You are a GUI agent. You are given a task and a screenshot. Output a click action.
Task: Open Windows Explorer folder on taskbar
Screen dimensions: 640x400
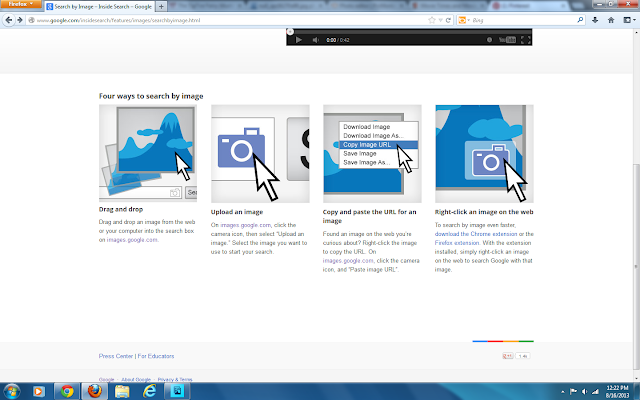122,391
